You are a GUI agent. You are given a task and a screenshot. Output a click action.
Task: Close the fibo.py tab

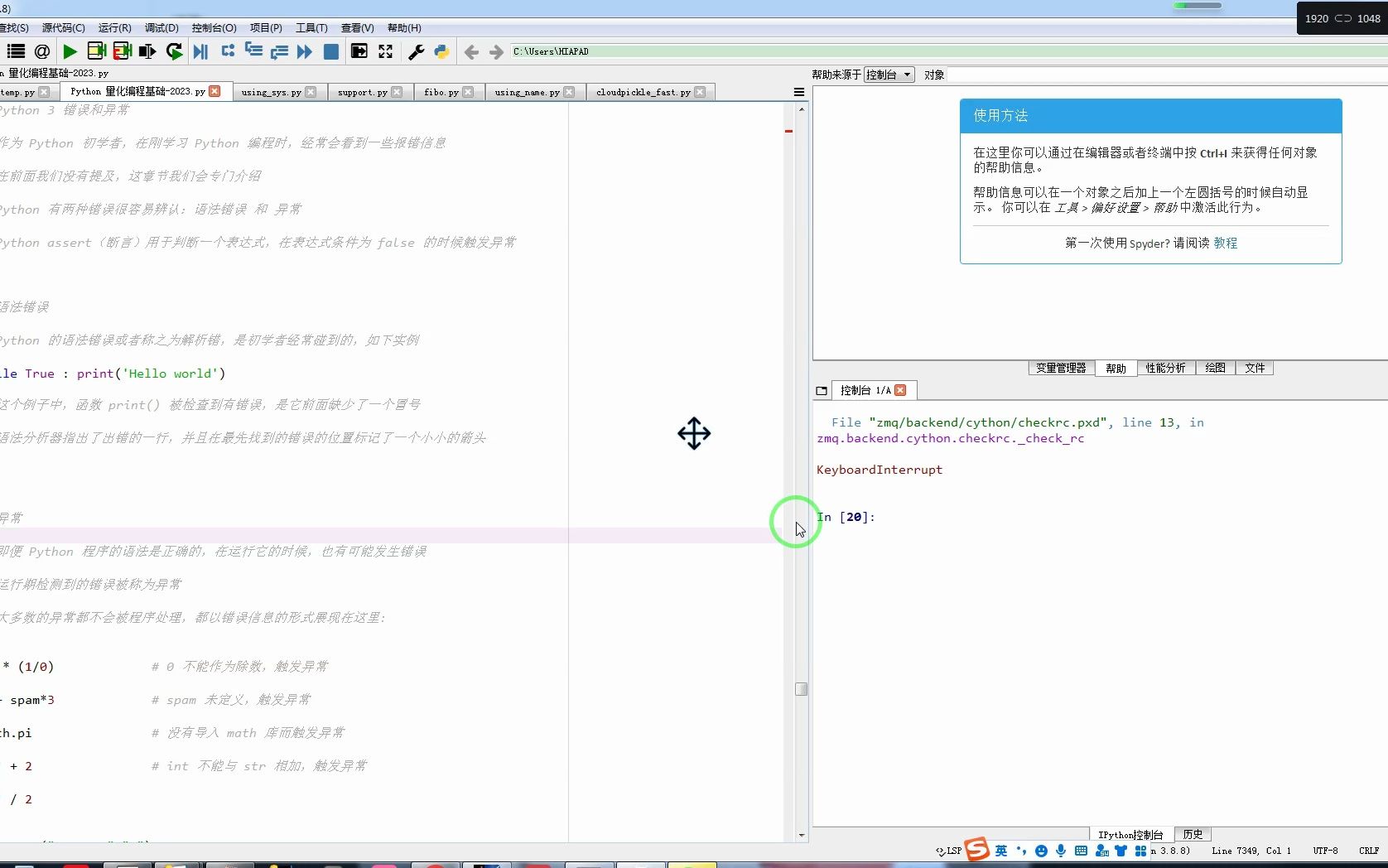coord(468,92)
